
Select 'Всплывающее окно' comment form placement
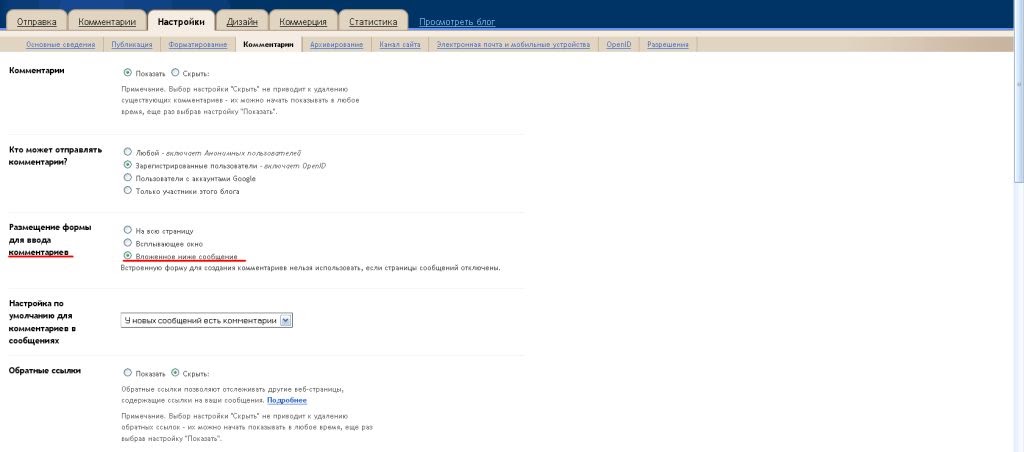[127, 243]
